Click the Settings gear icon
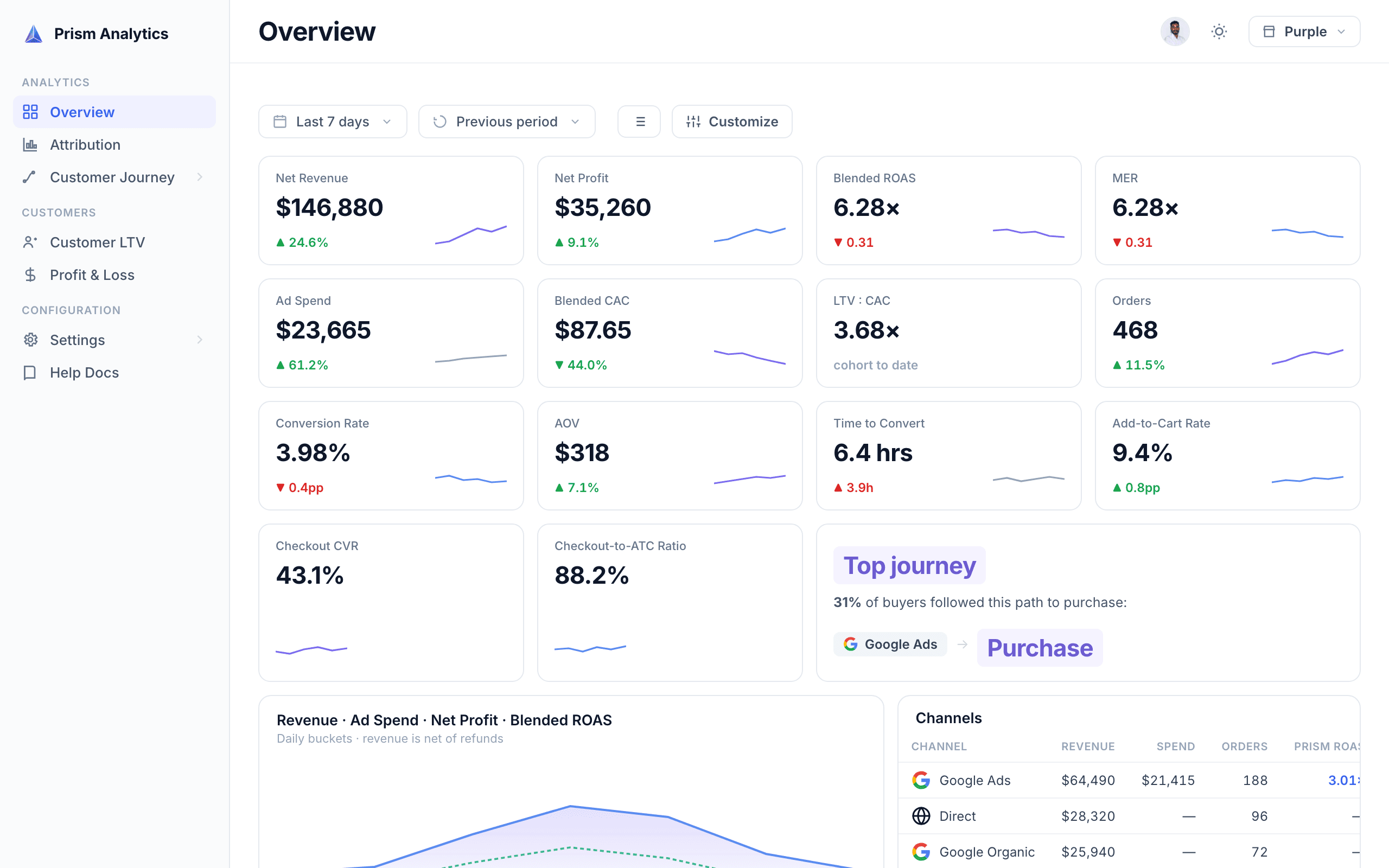This screenshot has height=868, width=1389. pos(30,340)
